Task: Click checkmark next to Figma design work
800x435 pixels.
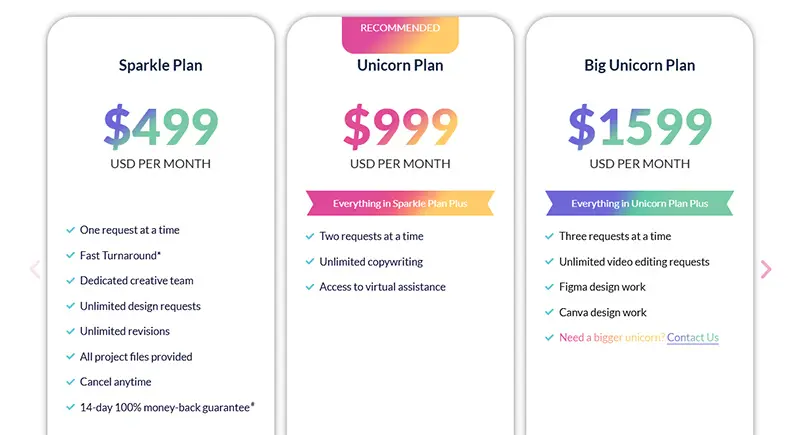Action: pyautogui.click(x=550, y=287)
